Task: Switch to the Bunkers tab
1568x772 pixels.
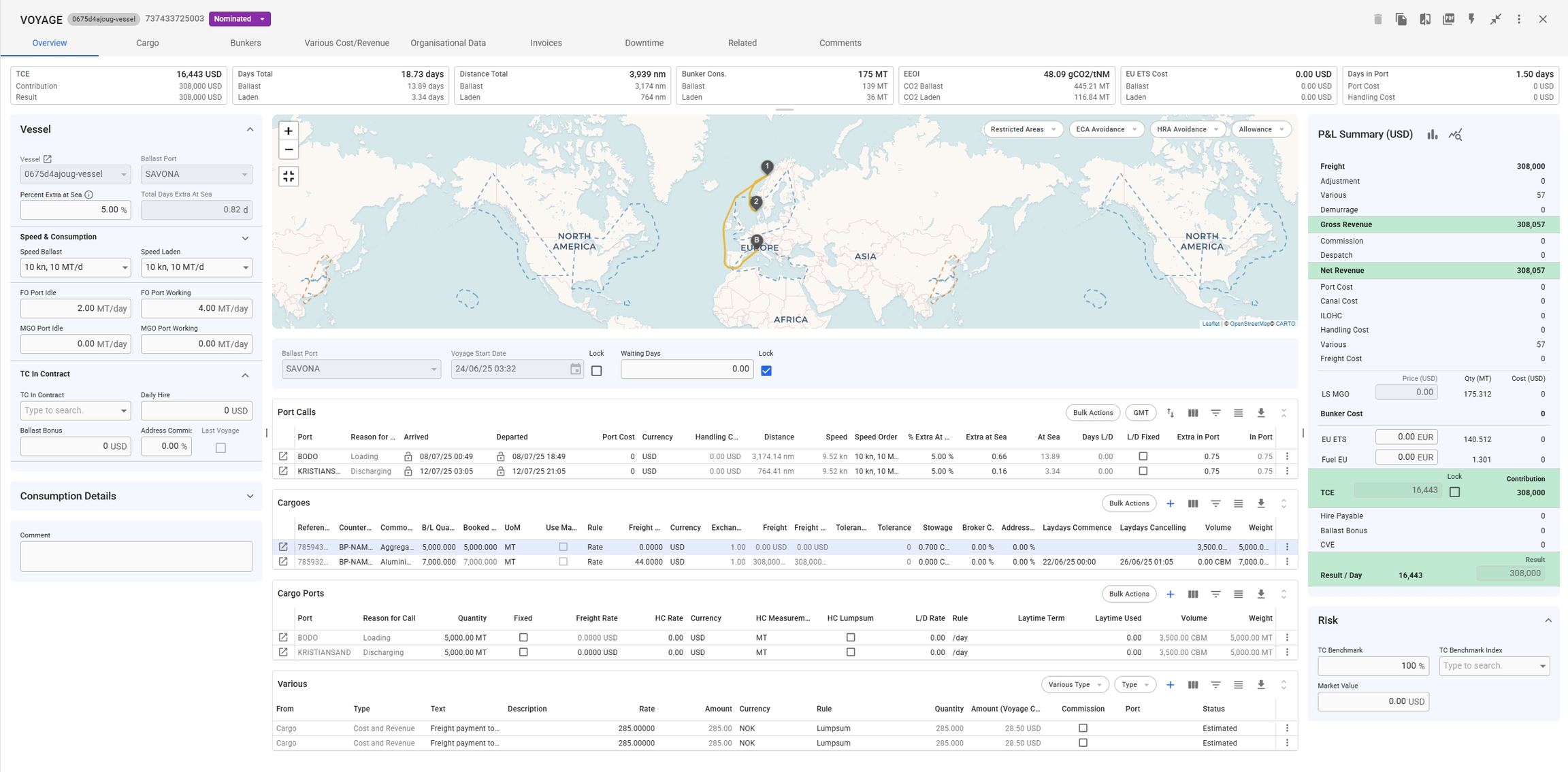Action: point(245,43)
